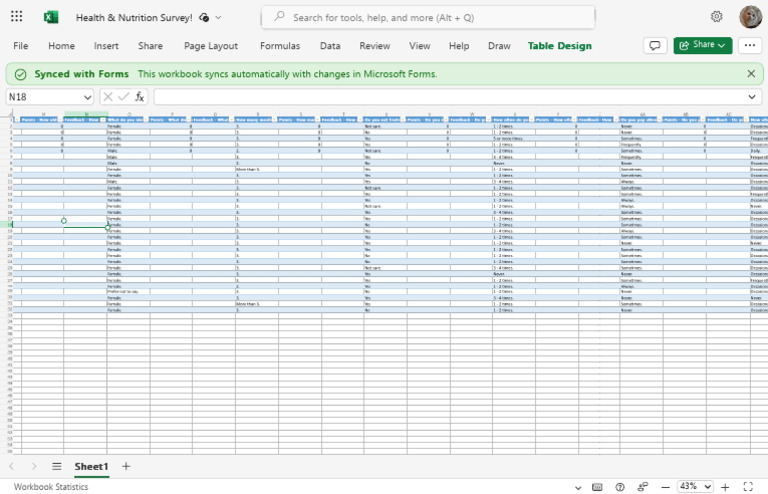Open the all sheets list icon
The height and width of the screenshot is (494, 768).
(57, 466)
